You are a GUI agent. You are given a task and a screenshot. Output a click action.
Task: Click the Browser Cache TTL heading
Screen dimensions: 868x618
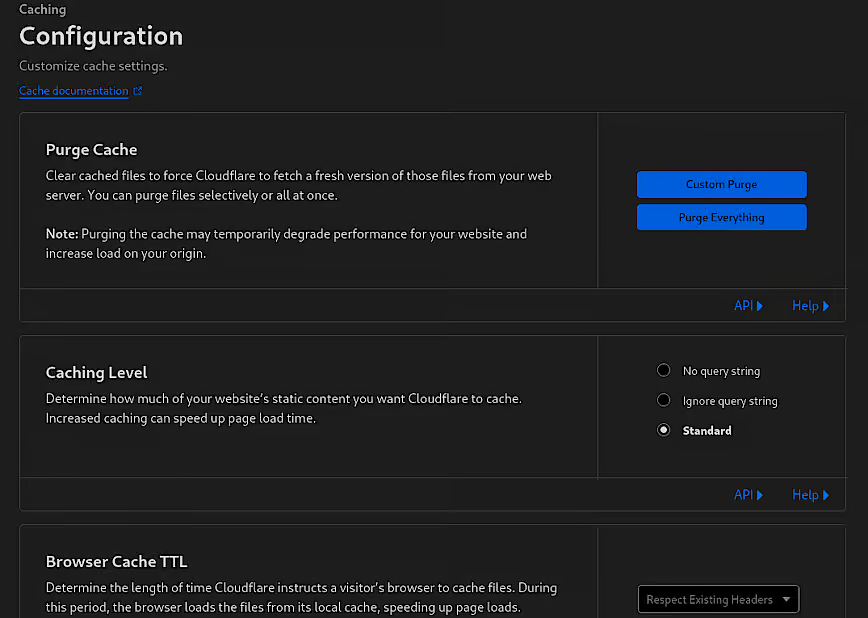click(x=116, y=561)
